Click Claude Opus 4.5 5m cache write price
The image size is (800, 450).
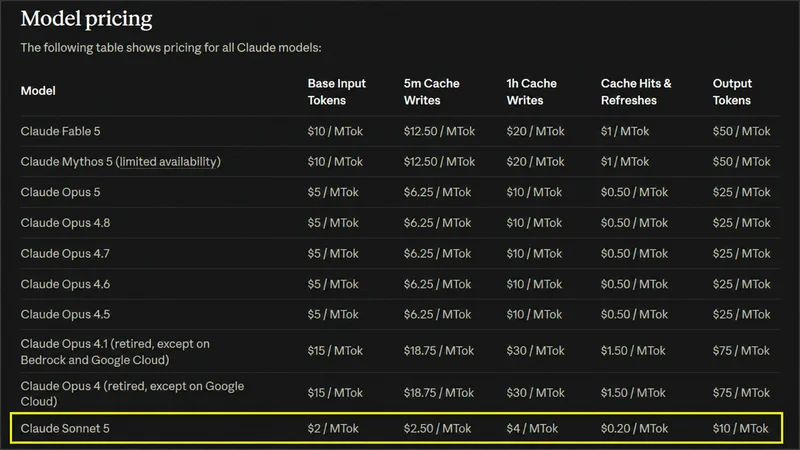coord(437,314)
